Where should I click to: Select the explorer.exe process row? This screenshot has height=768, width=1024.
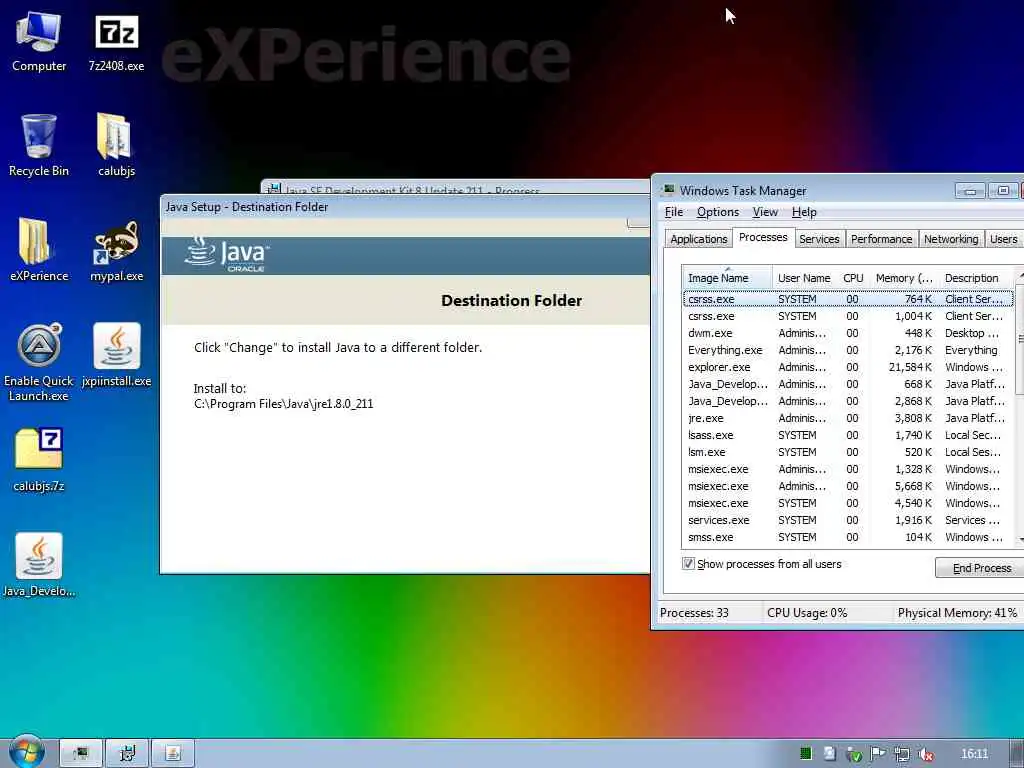[848, 367]
